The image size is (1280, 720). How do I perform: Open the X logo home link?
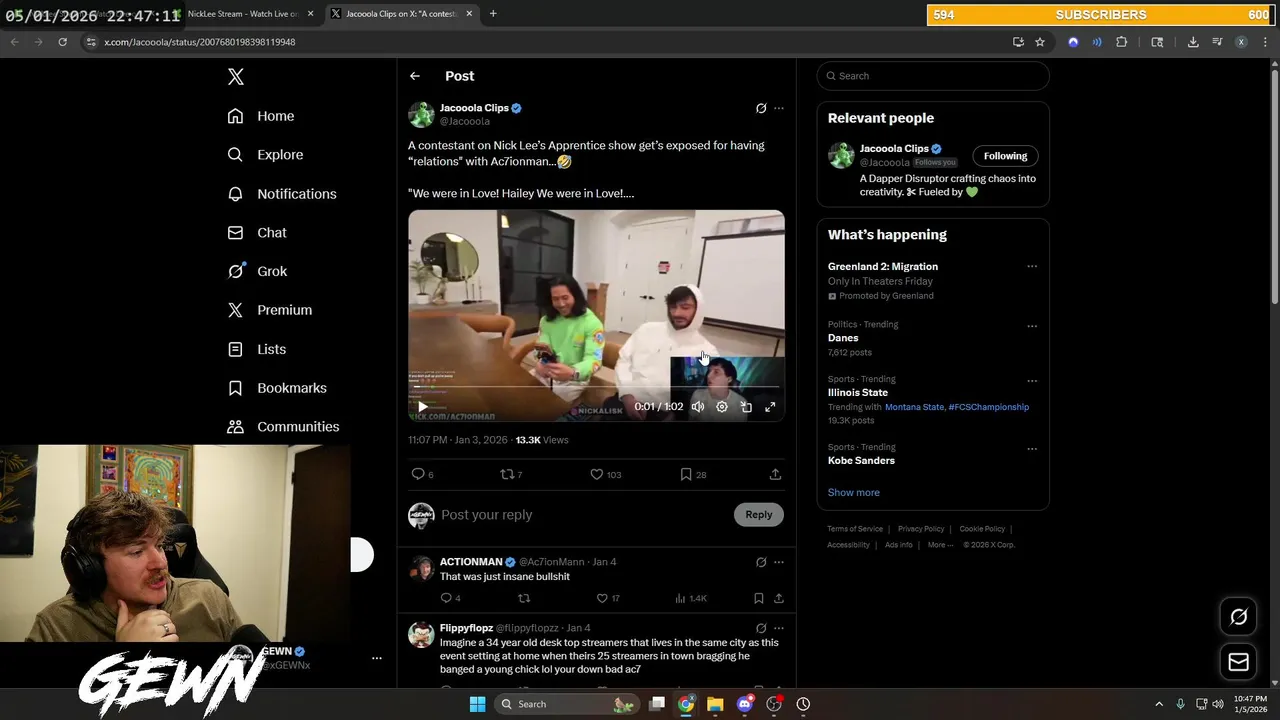pos(235,77)
